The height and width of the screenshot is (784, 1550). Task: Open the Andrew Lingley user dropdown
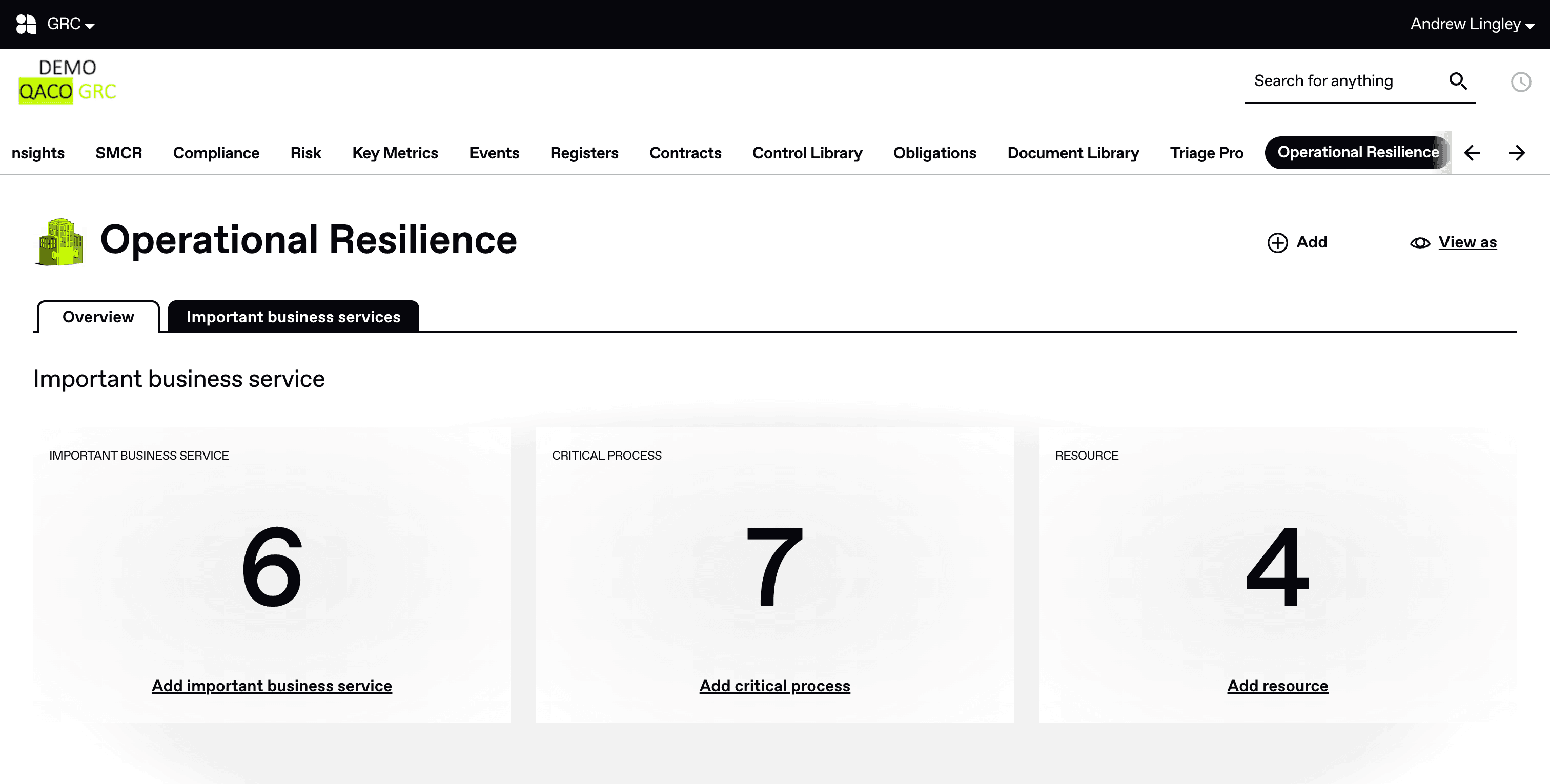point(1471,24)
